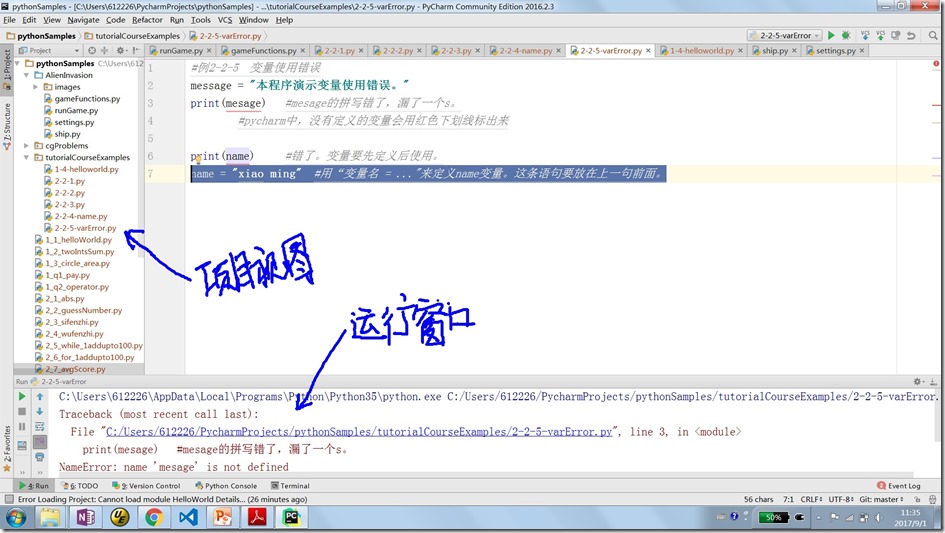
Task: Click Down the stack trace arrow
Action: 40,412
